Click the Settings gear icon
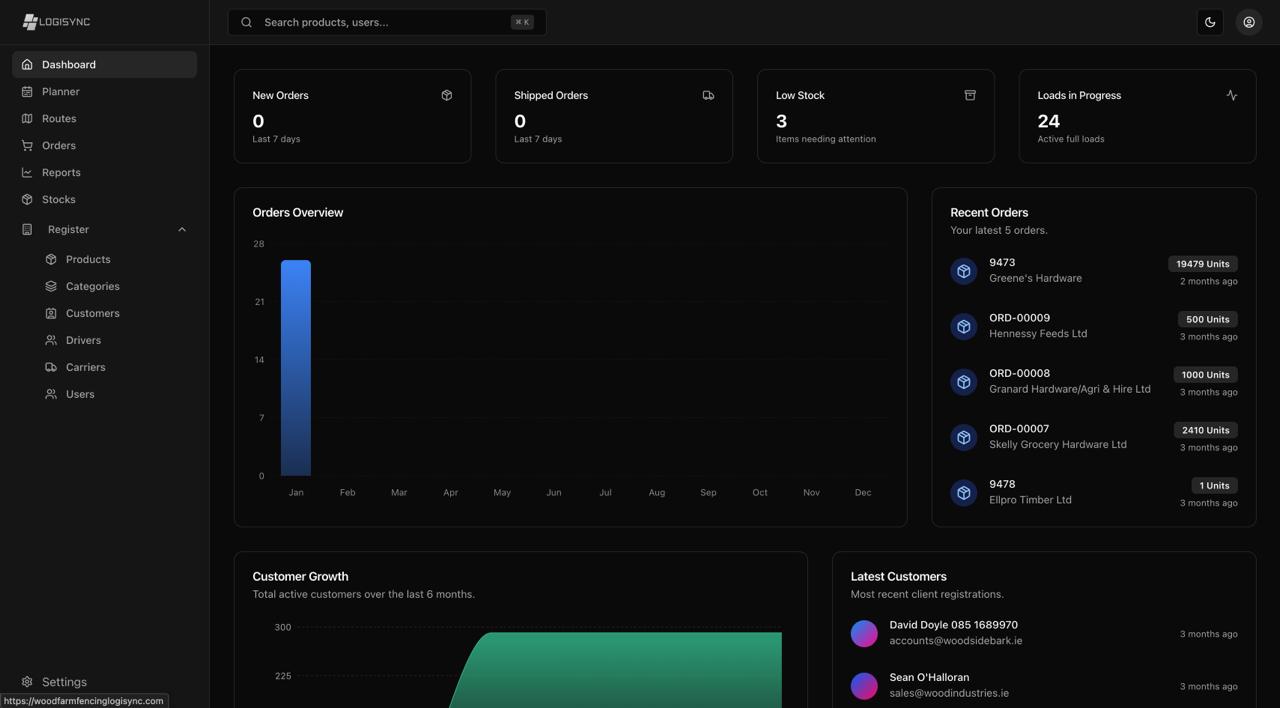Viewport: 1280px width, 708px height. (27, 681)
